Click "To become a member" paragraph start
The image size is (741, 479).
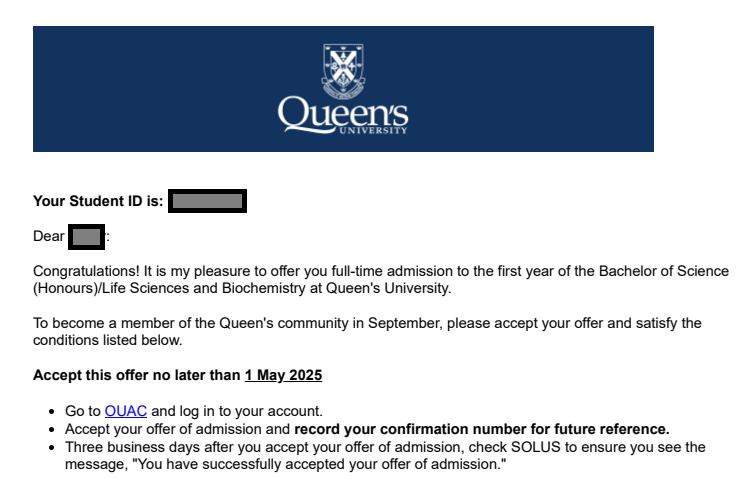[97, 323]
